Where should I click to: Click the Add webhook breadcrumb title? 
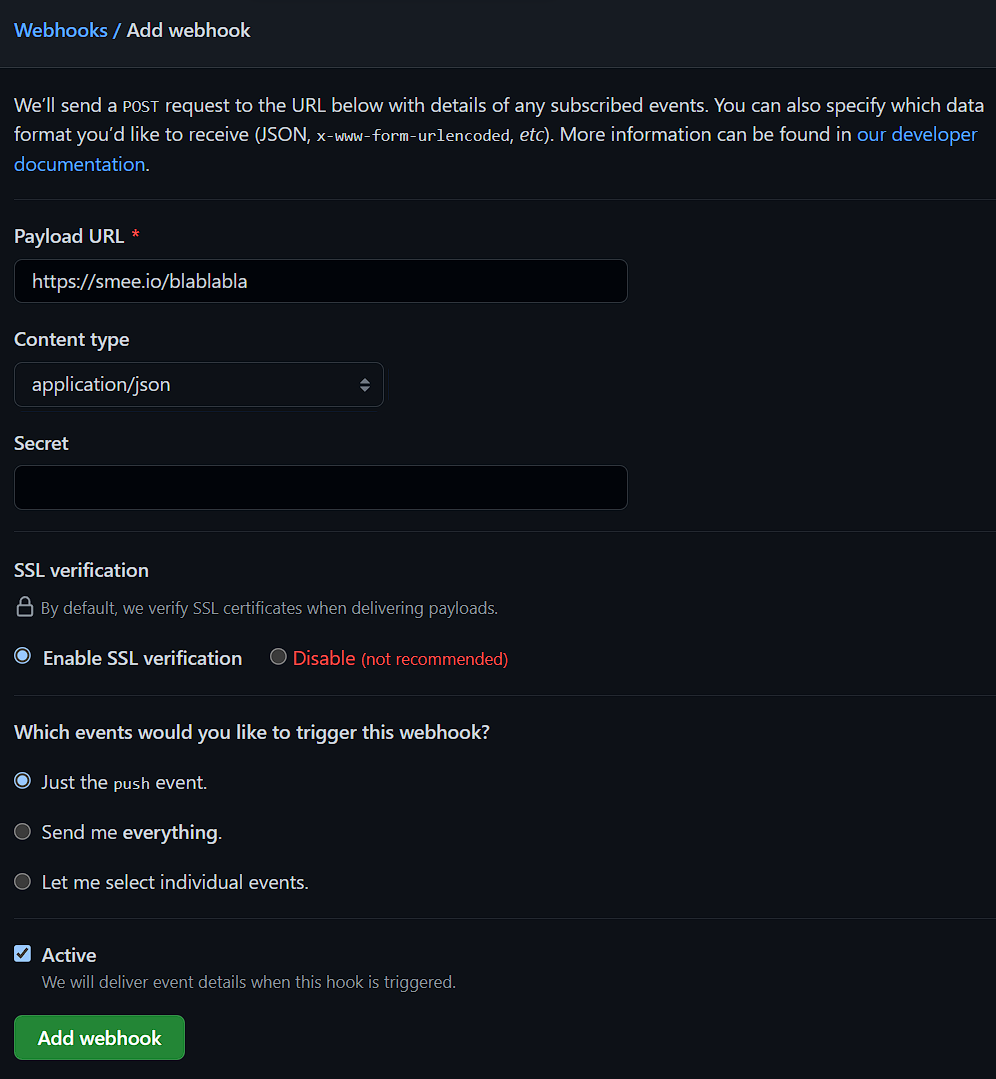188,30
